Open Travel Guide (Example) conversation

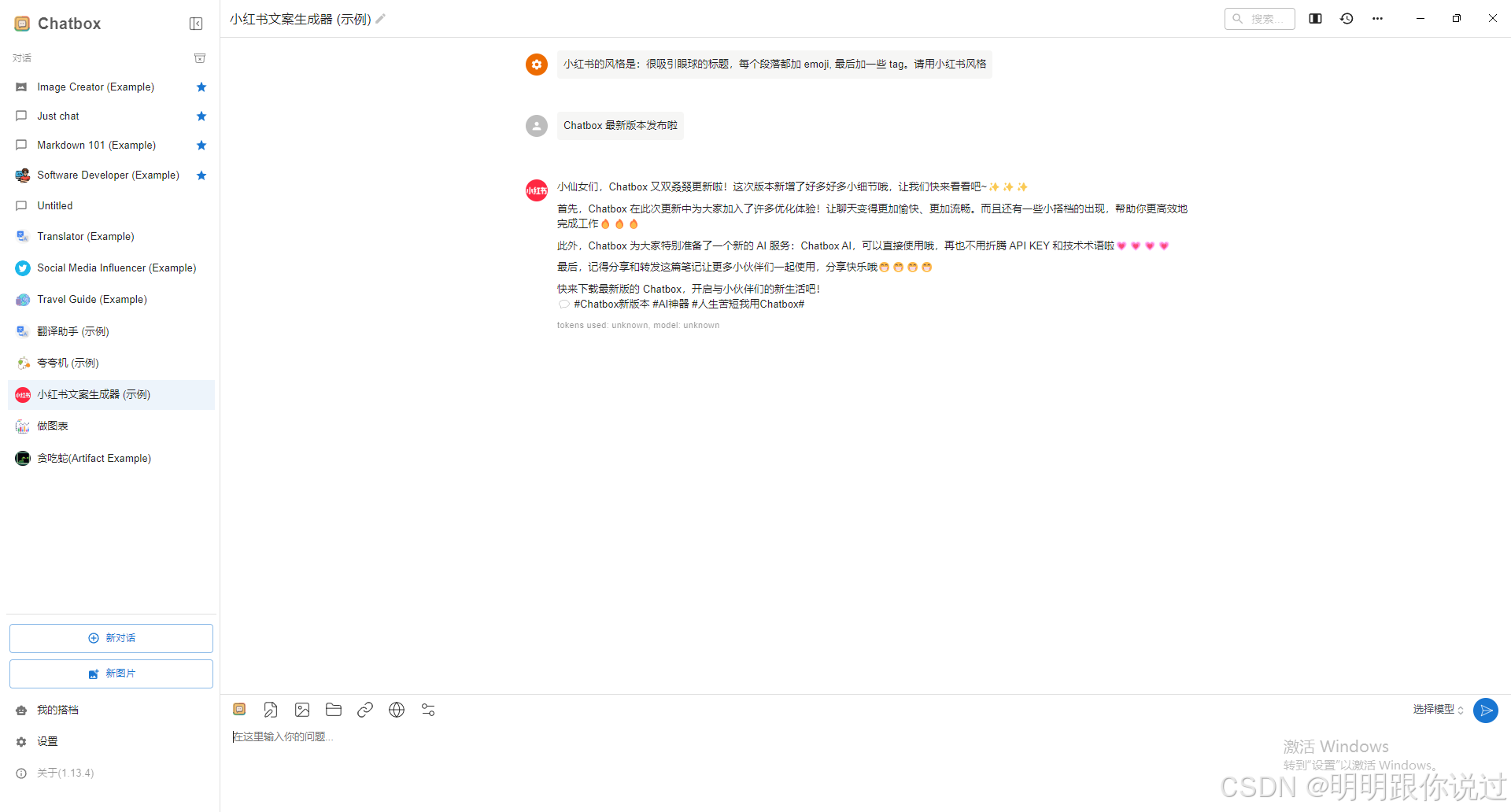click(x=111, y=300)
